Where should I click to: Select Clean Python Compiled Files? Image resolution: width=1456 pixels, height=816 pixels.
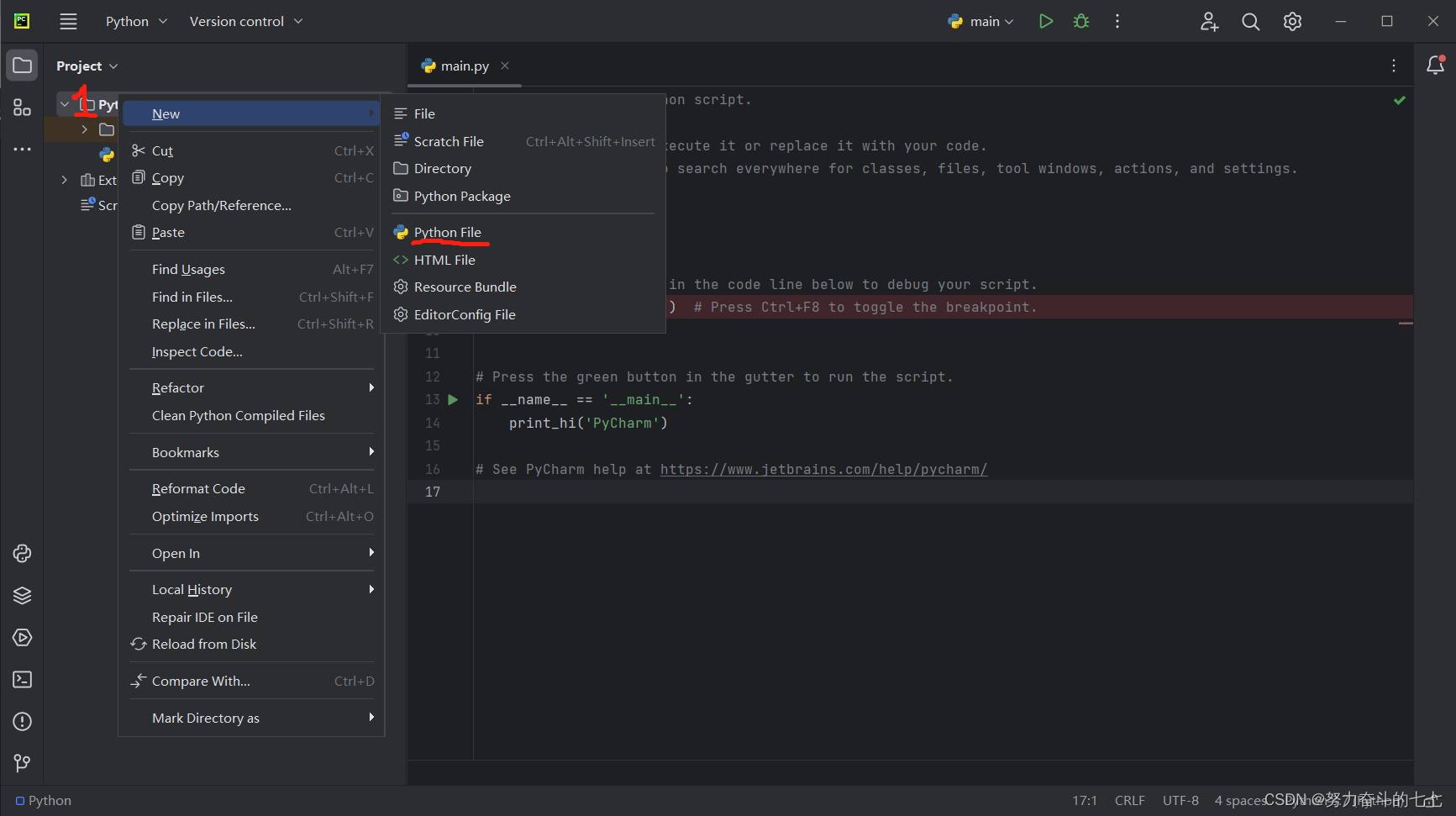pos(252,415)
